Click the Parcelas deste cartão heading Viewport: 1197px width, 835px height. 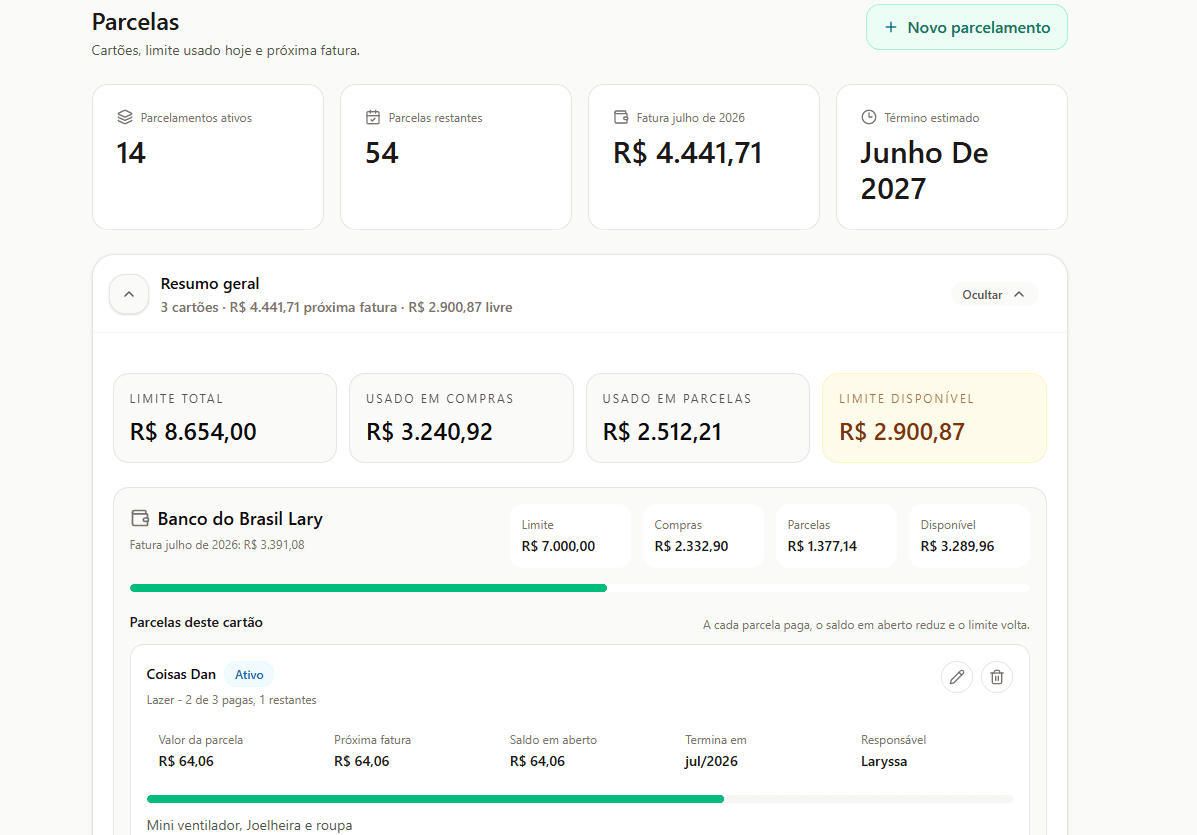(196, 623)
